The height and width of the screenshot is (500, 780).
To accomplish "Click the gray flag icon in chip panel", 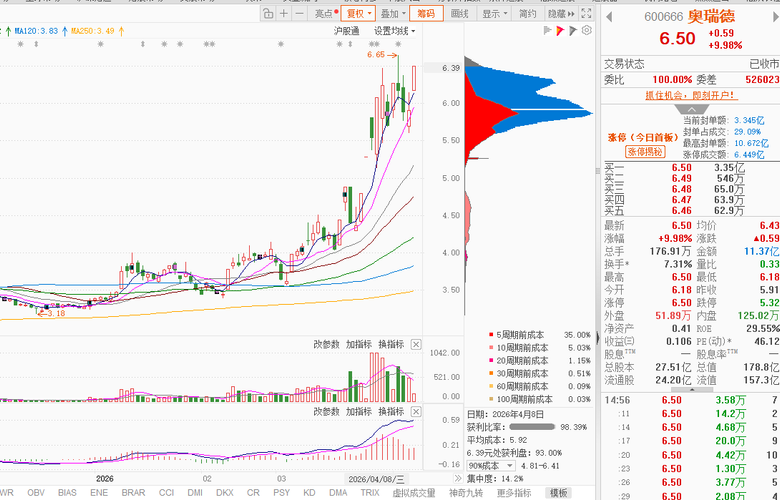I will click(548, 31).
